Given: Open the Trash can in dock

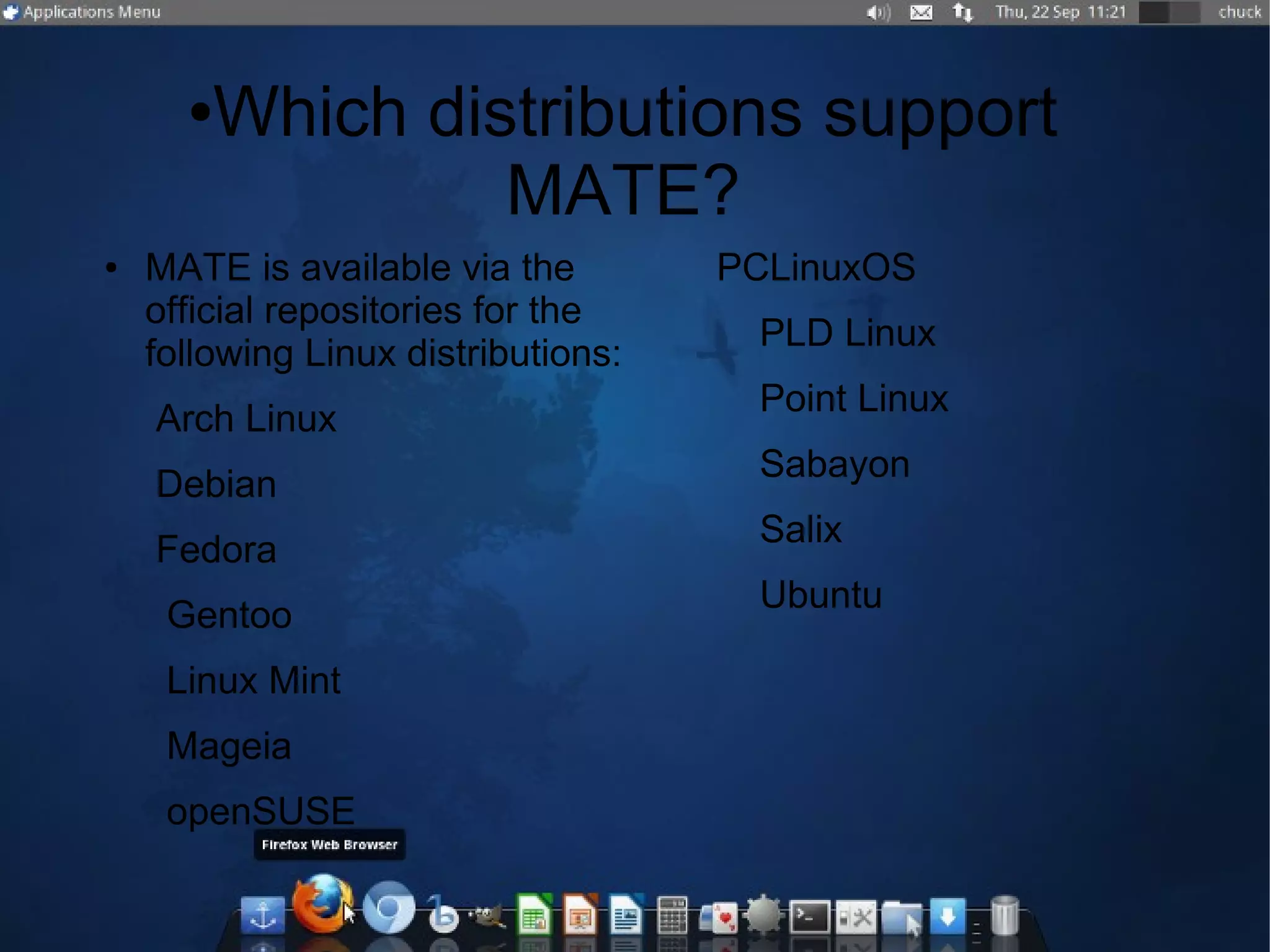Looking at the screenshot, I should click(x=1005, y=915).
